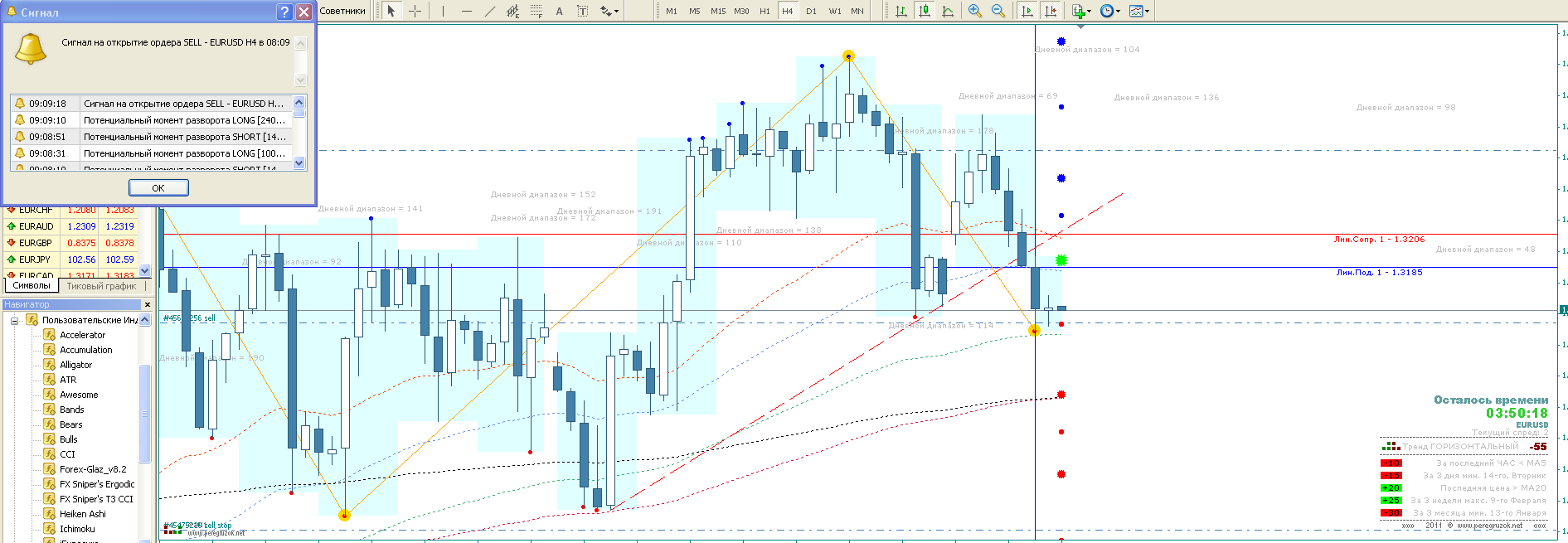Image resolution: width=1568 pixels, height=543 pixels.
Task: Open the Символы tab
Action: [32, 285]
